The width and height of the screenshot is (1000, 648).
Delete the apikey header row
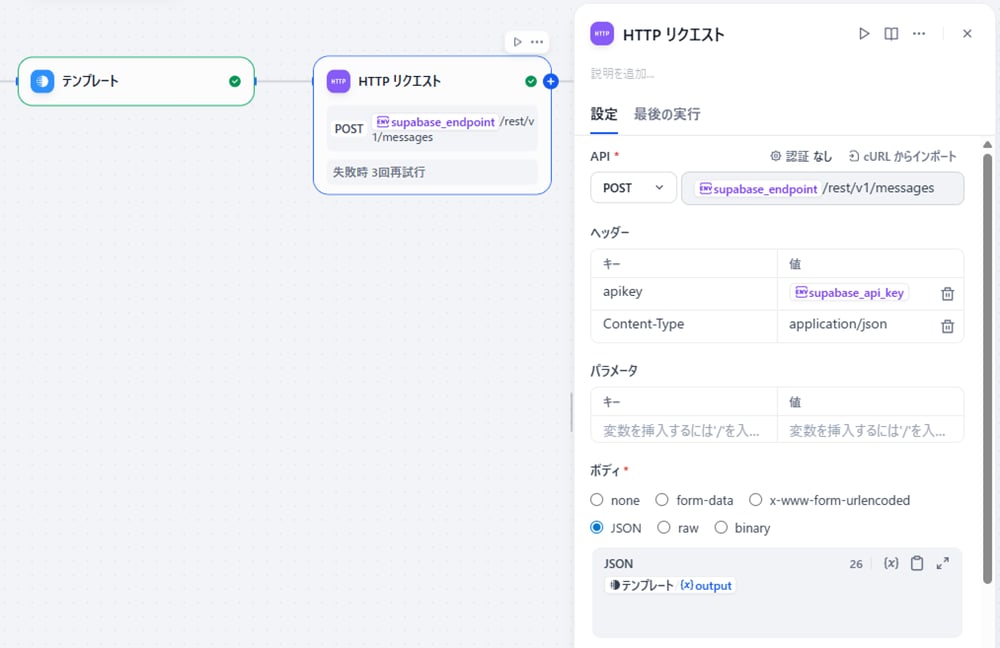click(947, 294)
